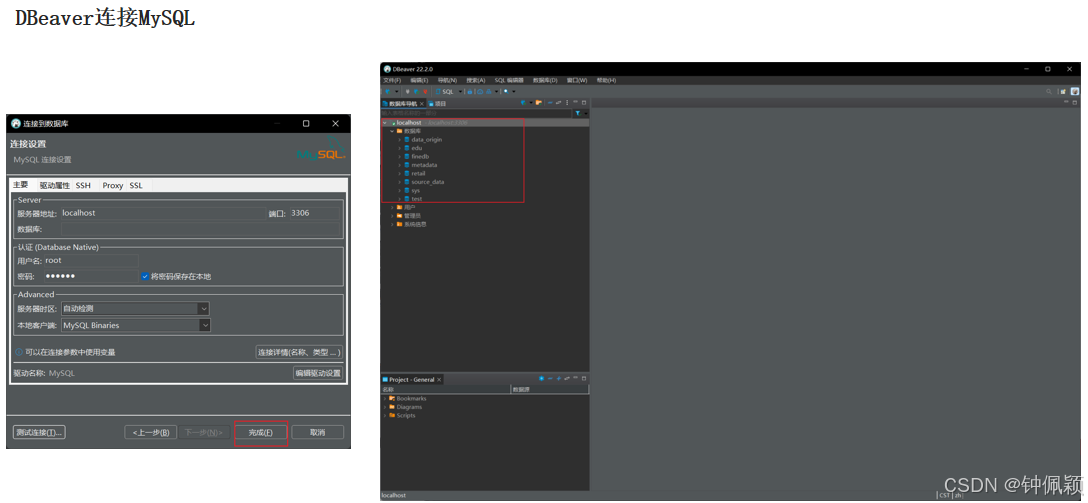The width and height of the screenshot is (1088, 503).
Task: Expand the 用户 folder in navigator
Action: coord(392,207)
